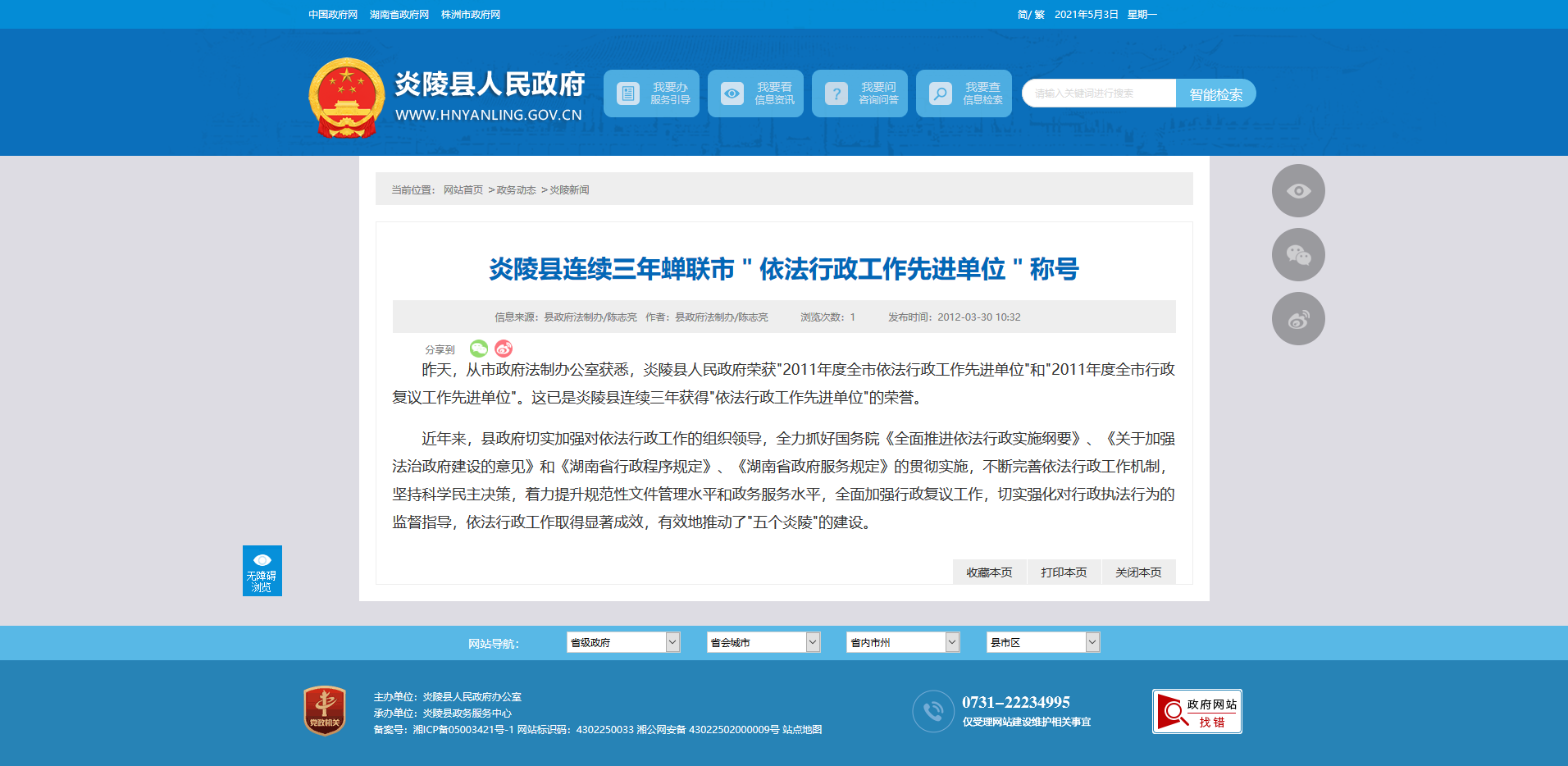Toggle the gray eye sidebar button

click(1297, 191)
